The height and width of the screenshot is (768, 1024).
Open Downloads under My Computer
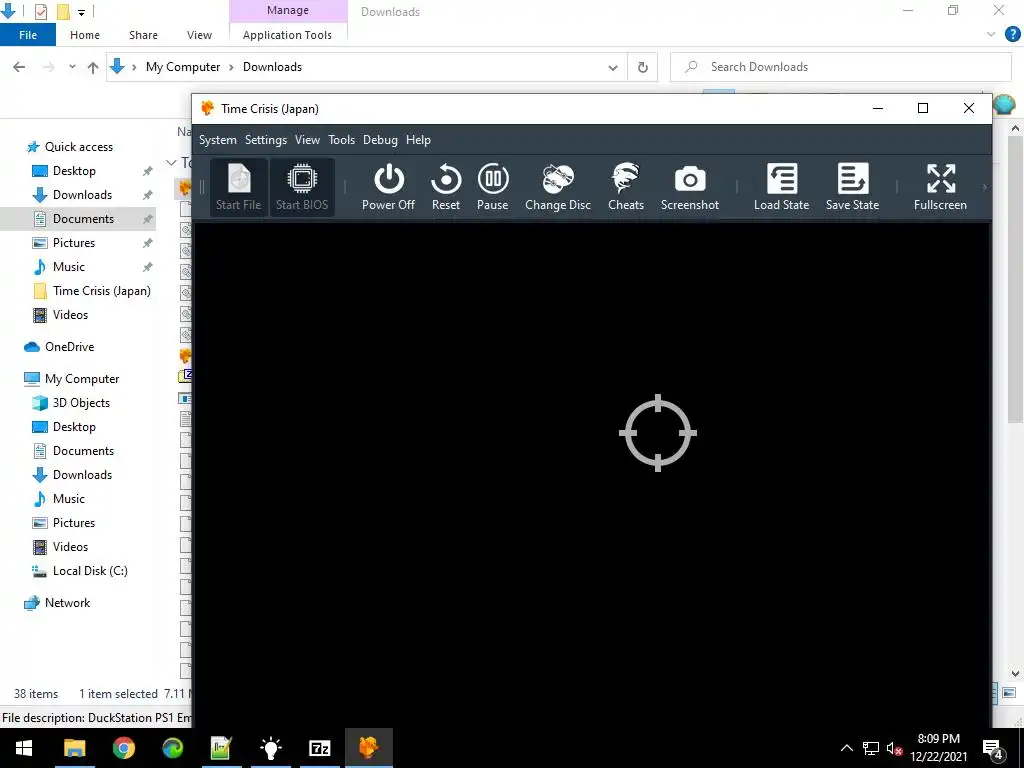coord(82,475)
